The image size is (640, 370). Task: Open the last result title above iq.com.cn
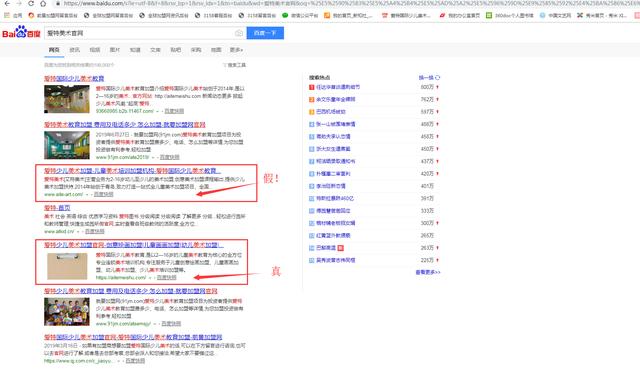133,337
